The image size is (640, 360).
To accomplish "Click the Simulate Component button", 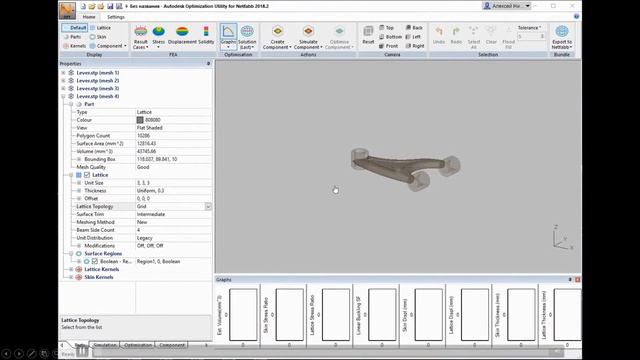I will coord(308,37).
